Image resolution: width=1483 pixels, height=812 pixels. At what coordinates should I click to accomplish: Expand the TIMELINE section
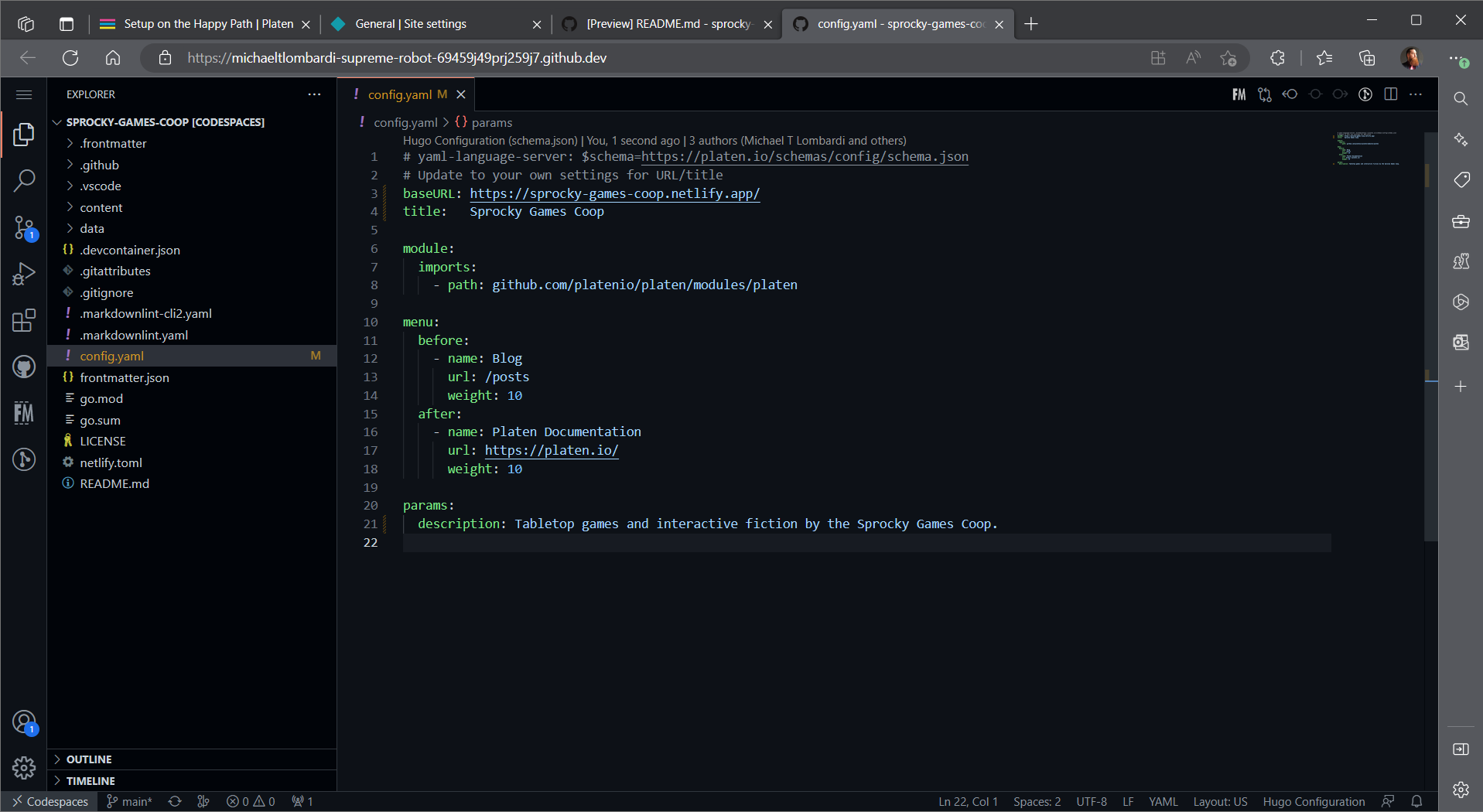coord(91,781)
